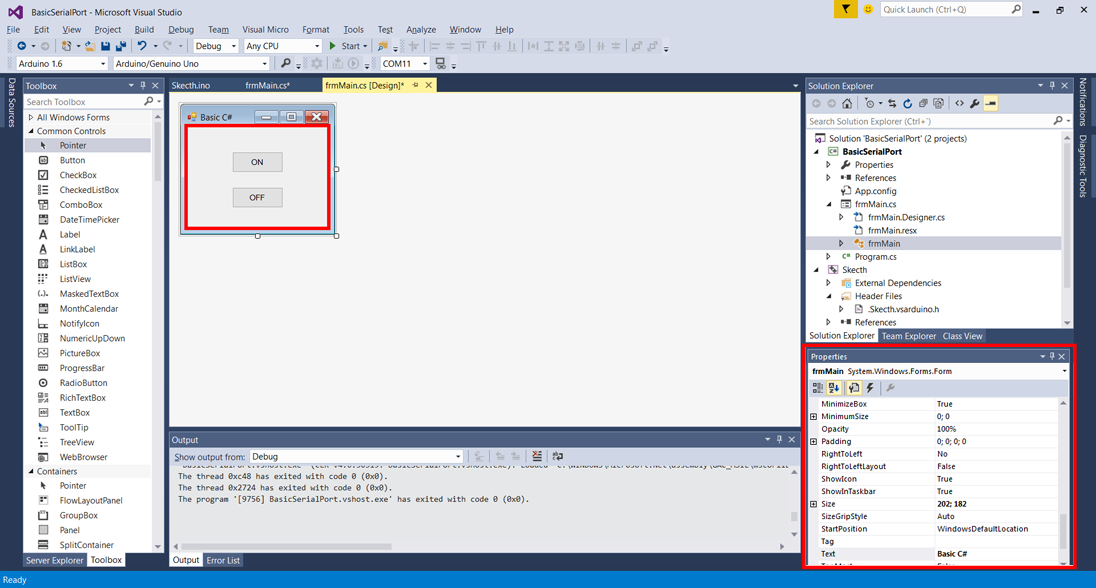Viewport: 1096px width, 588px height.
Task: Click the Search Toolbox input field
Action: [x=84, y=102]
